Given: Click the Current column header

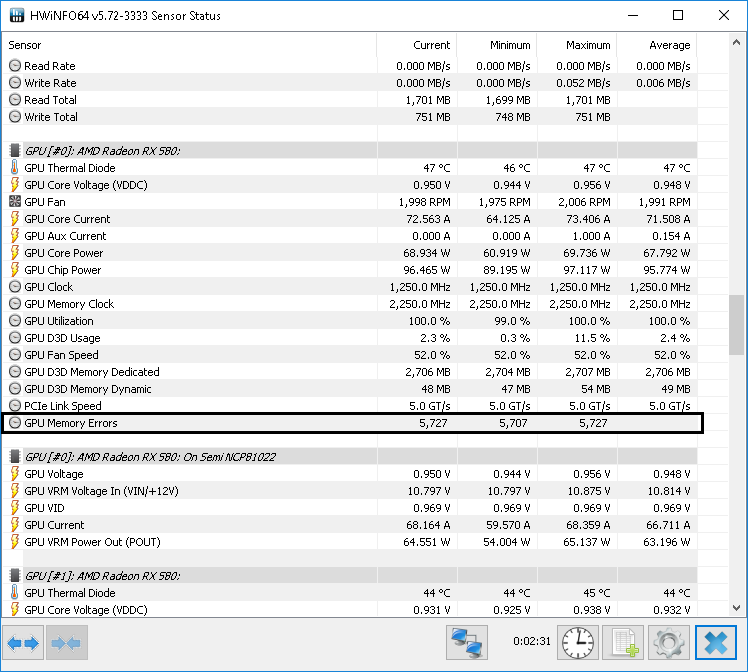Looking at the screenshot, I should tap(417, 45).
